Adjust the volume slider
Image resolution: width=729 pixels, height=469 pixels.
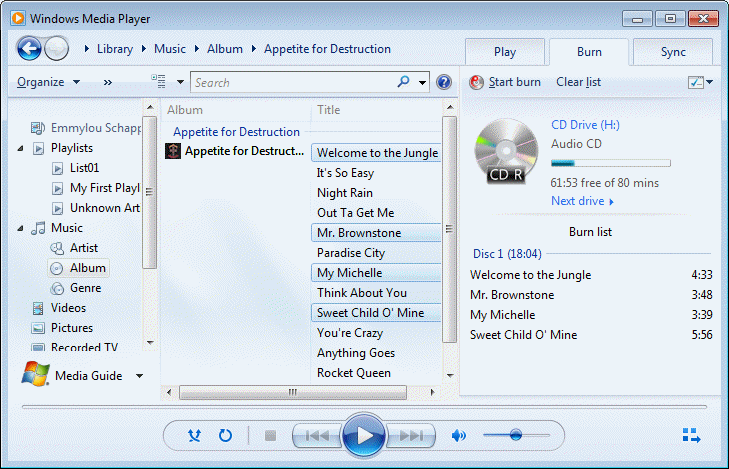(x=515, y=435)
